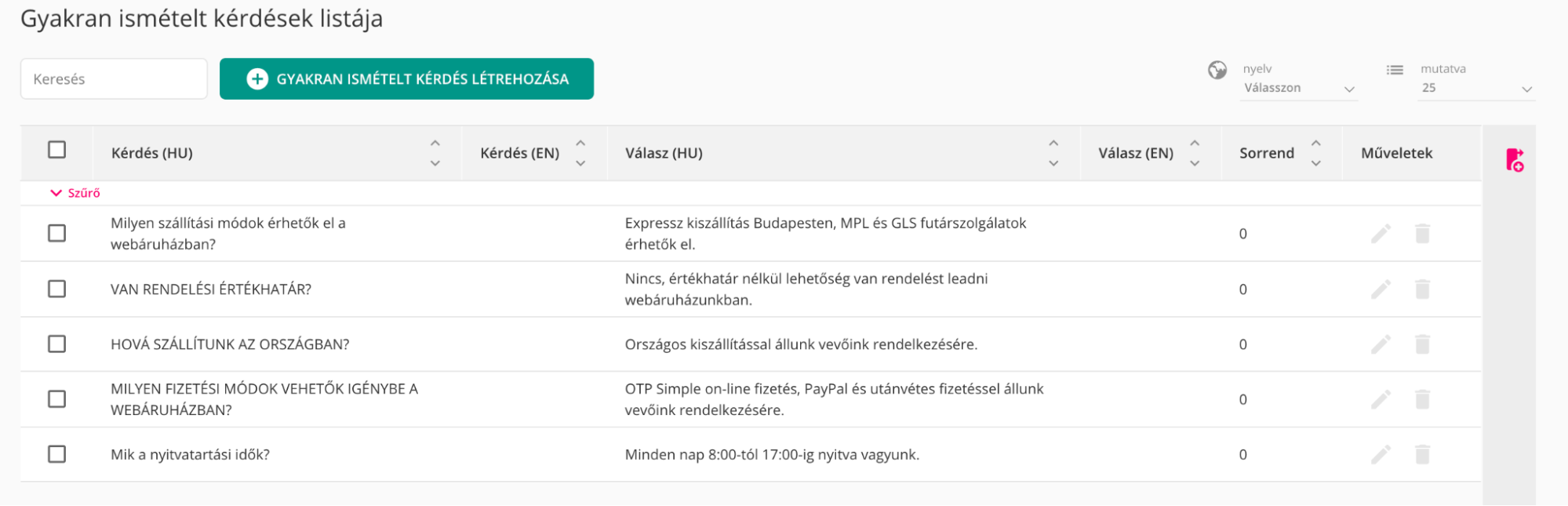Click the globe language icon
Screen dimensions: 1568x506
1217,71
